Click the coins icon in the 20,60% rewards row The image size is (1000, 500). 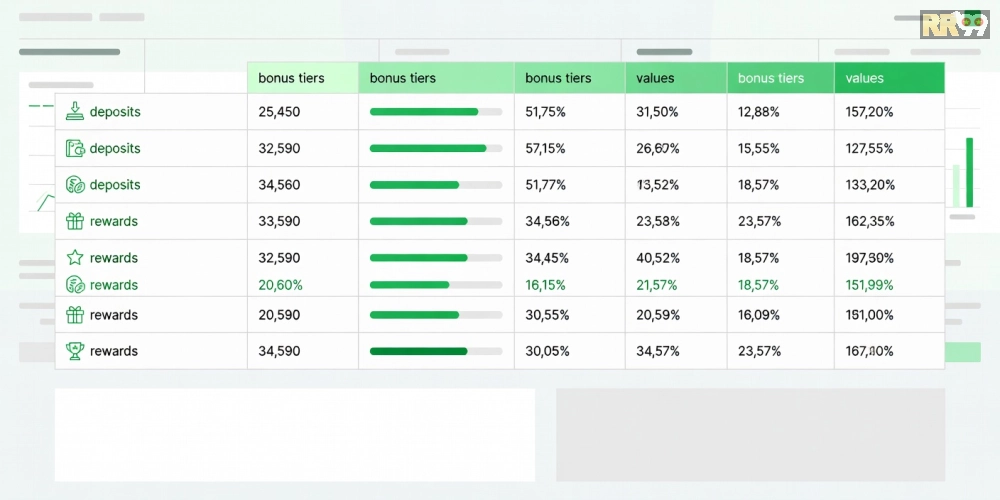tap(75, 285)
